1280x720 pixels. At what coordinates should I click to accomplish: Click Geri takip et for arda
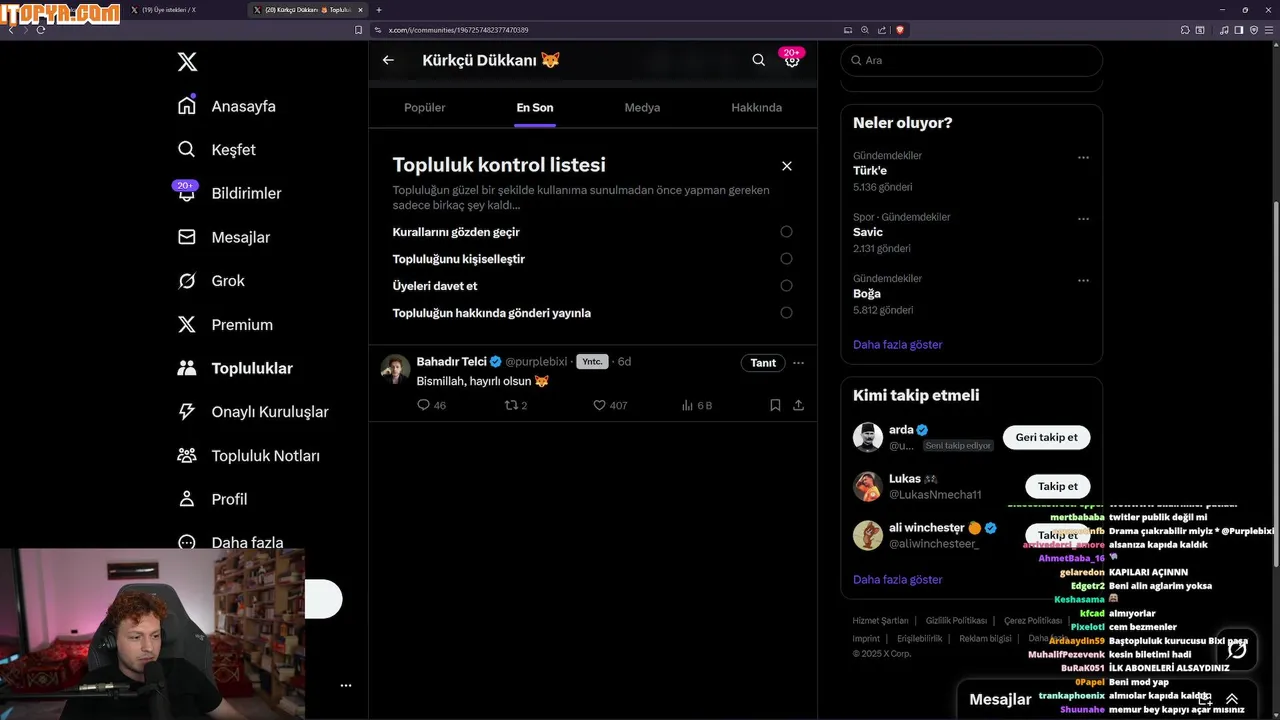(x=1046, y=437)
